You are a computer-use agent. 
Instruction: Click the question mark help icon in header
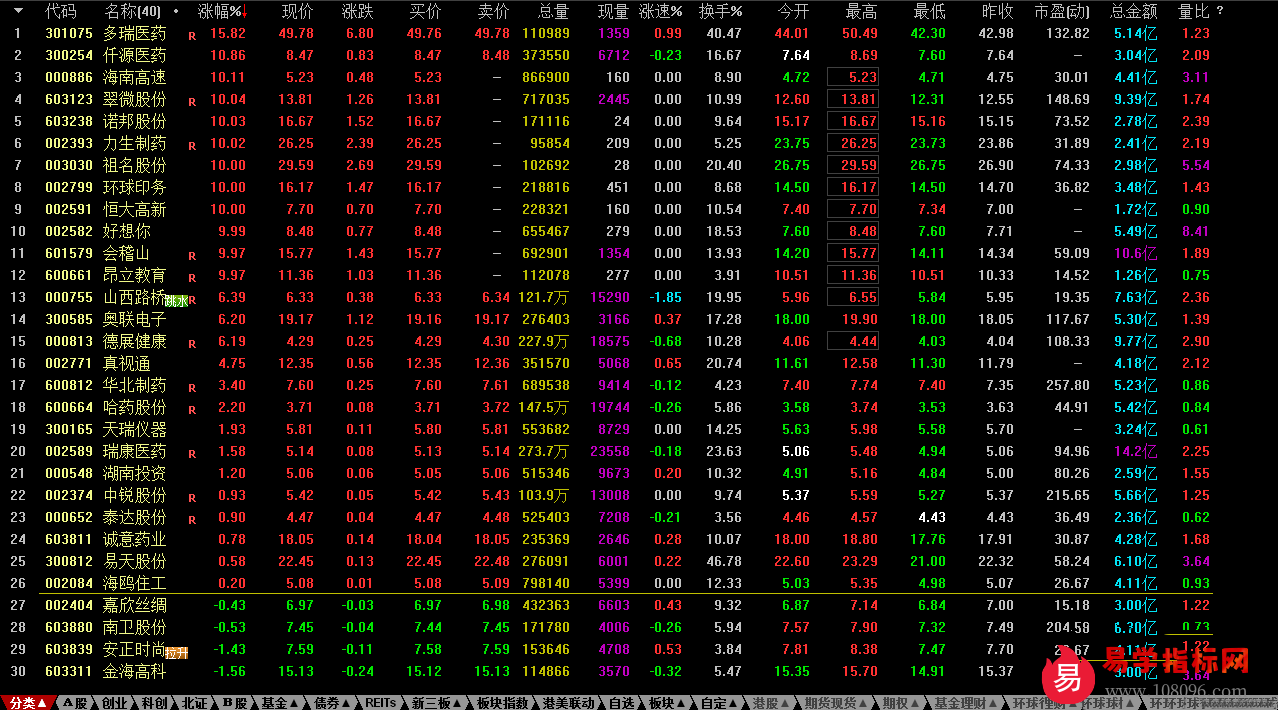pos(1219,11)
